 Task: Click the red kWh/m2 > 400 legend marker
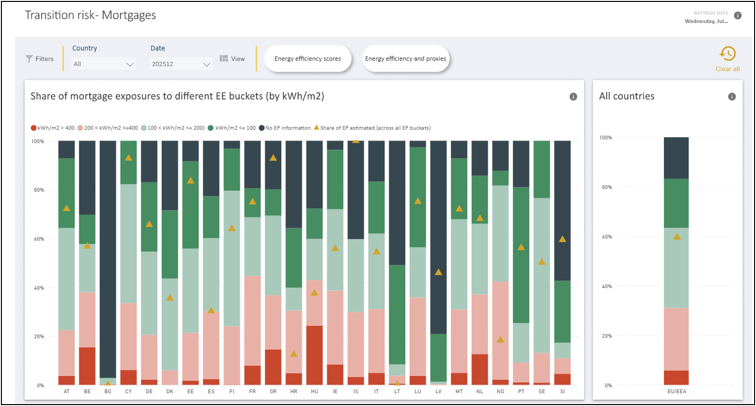coord(33,128)
